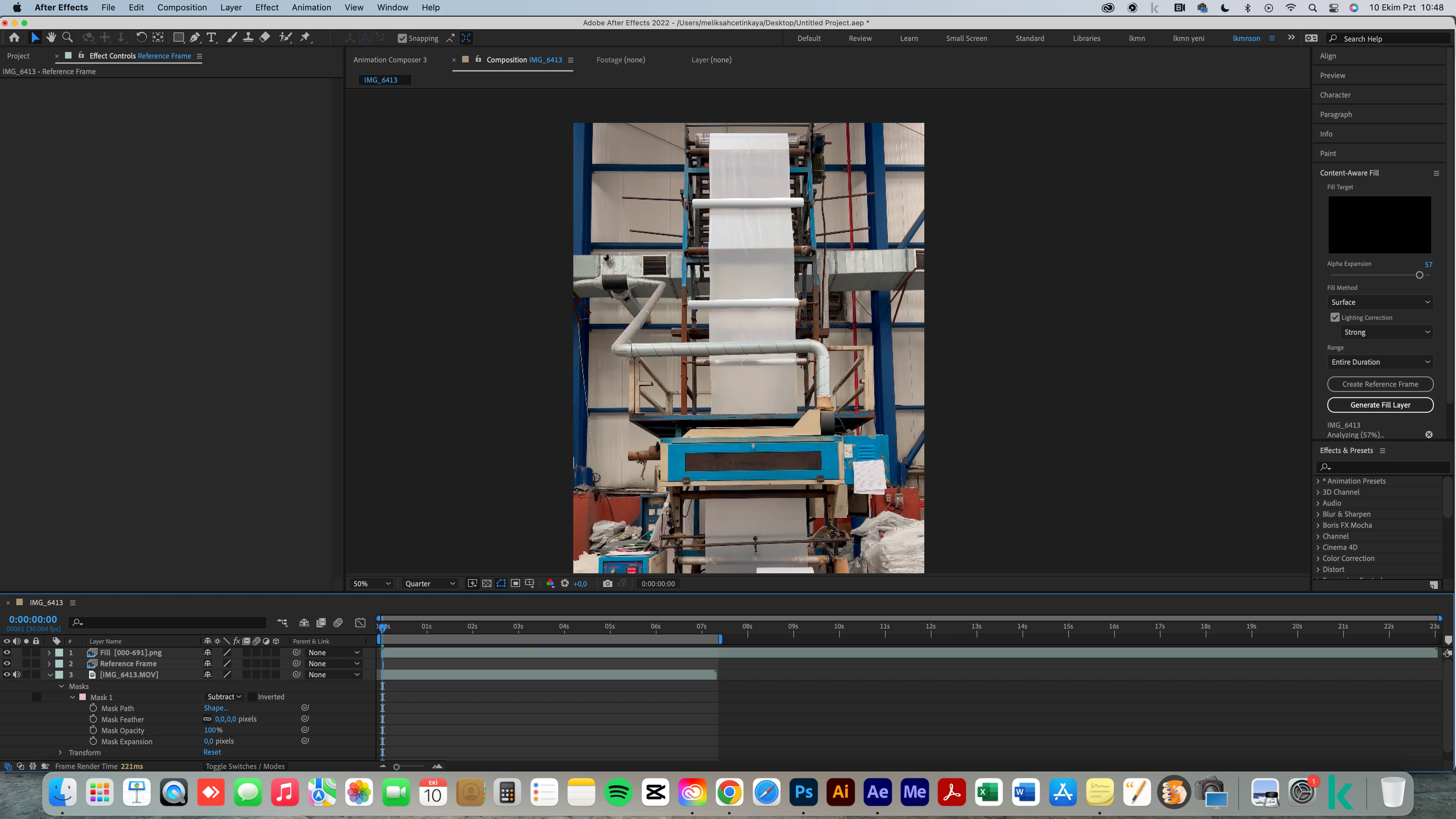Select the Type tool
Image resolution: width=1456 pixels, height=819 pixels.
(211, 38)
